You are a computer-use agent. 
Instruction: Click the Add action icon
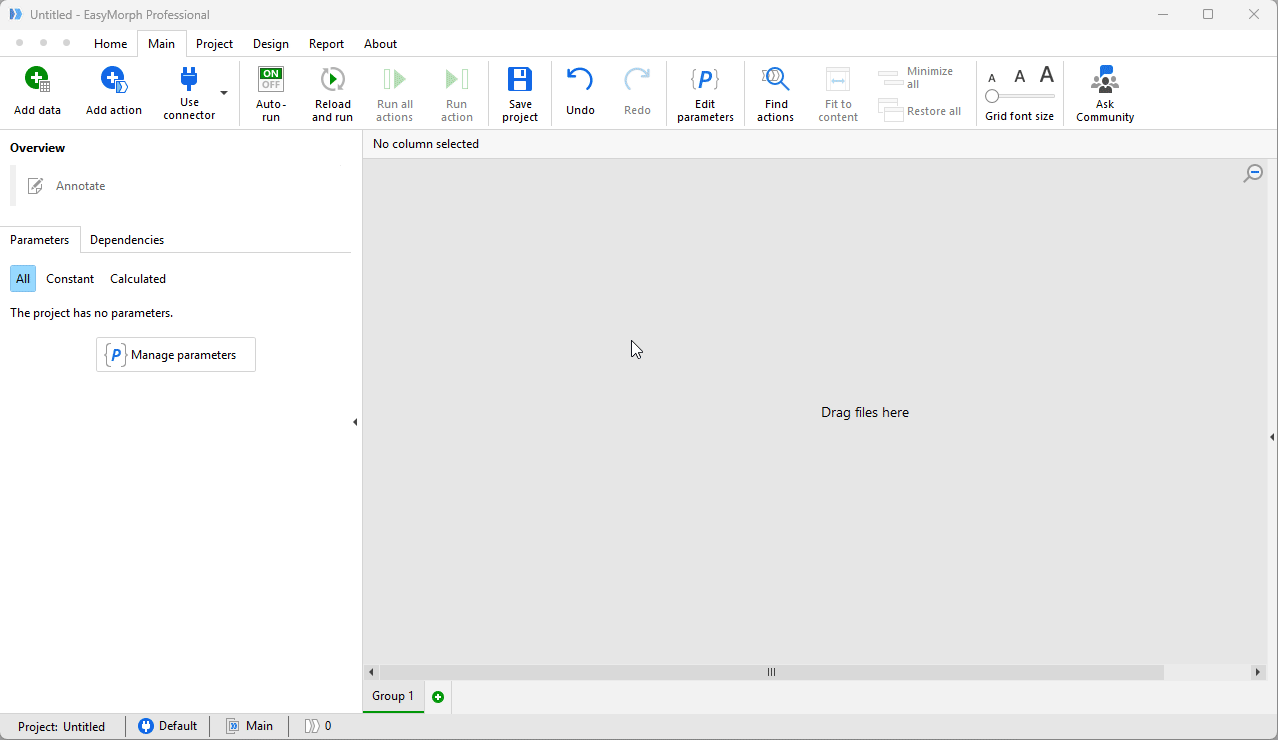(x=114, y=80)
